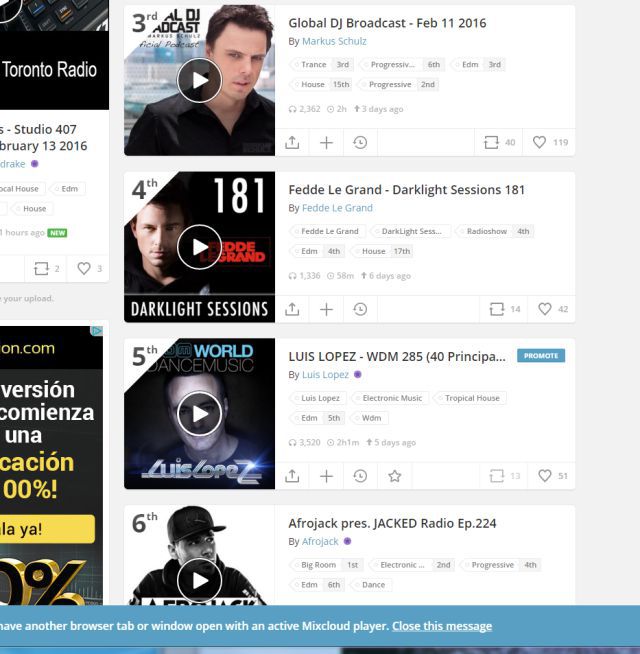Click the yellow ad button ending in 'la ya!'
The width and height of the screenshot is (640, 654).
tap(47, 529)
